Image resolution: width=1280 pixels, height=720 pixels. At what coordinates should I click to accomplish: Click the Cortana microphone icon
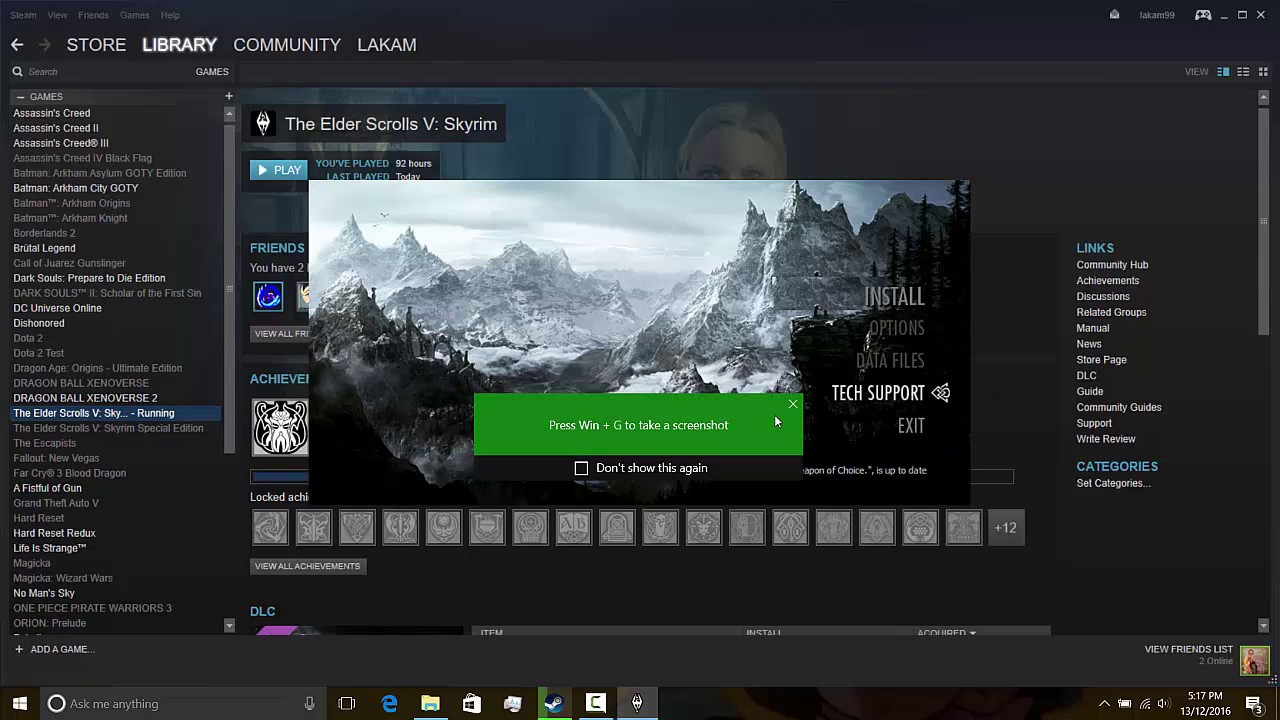click(310, 704)
